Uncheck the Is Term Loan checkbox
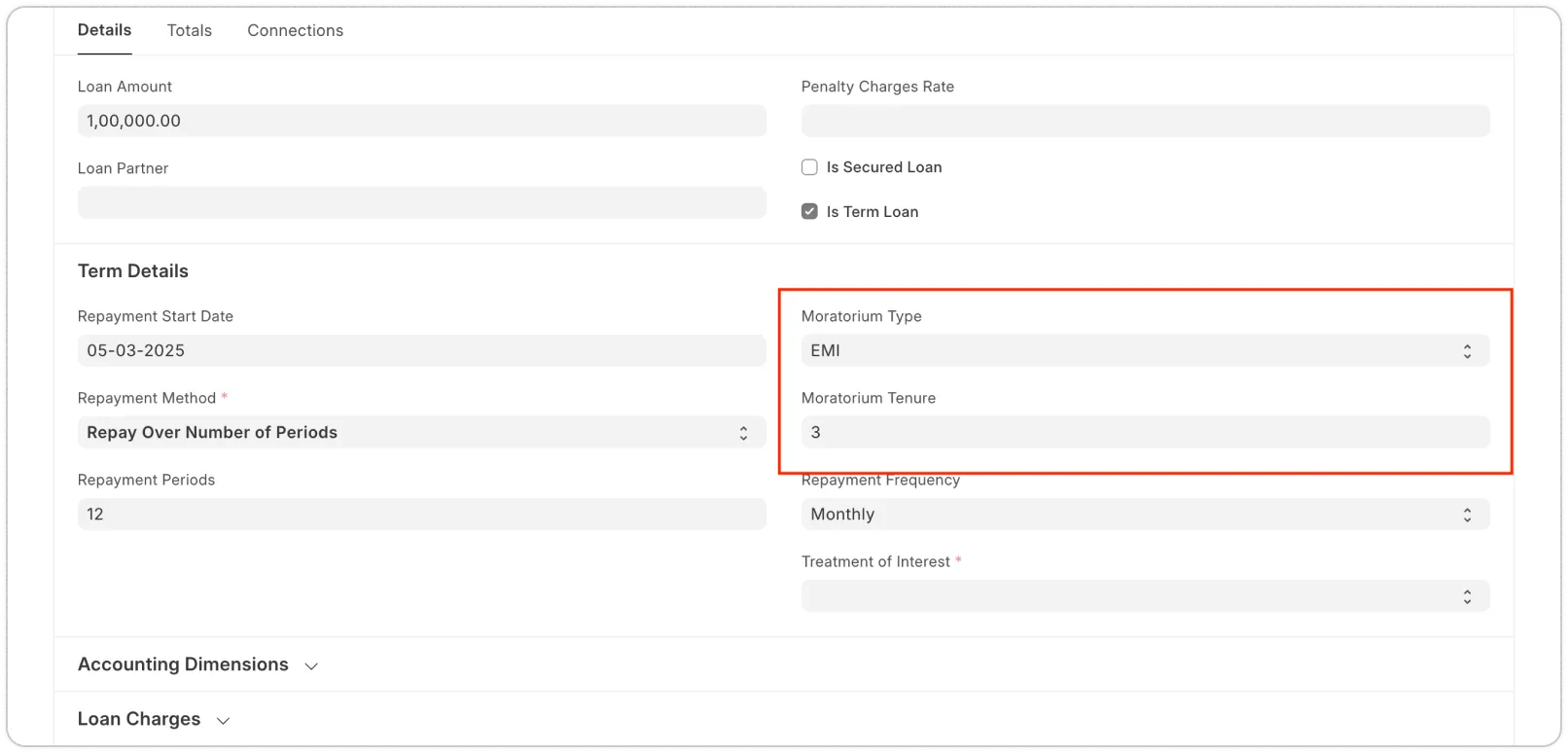This screenshot has height=753, width=1568. [809, 211]
